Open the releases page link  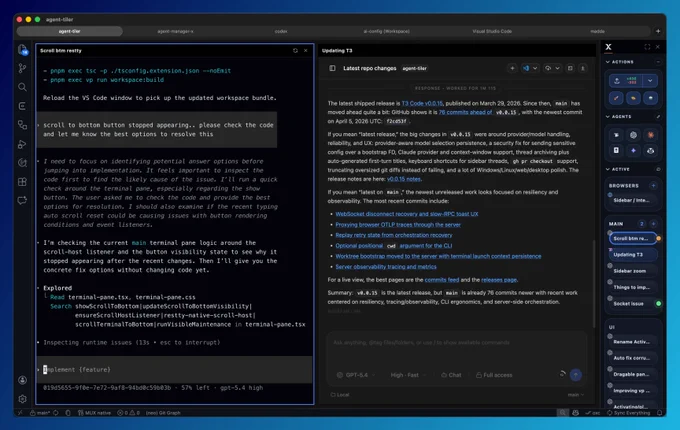(499, 280)
